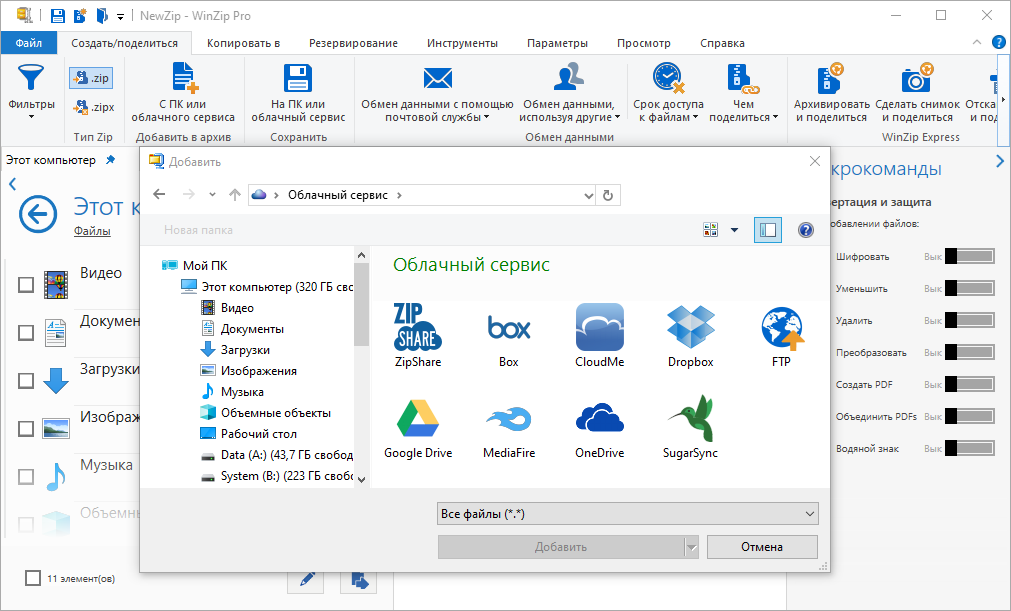Click the Filters funnel icon
Screen dimensions: 1011x611
tap(31, 89)
